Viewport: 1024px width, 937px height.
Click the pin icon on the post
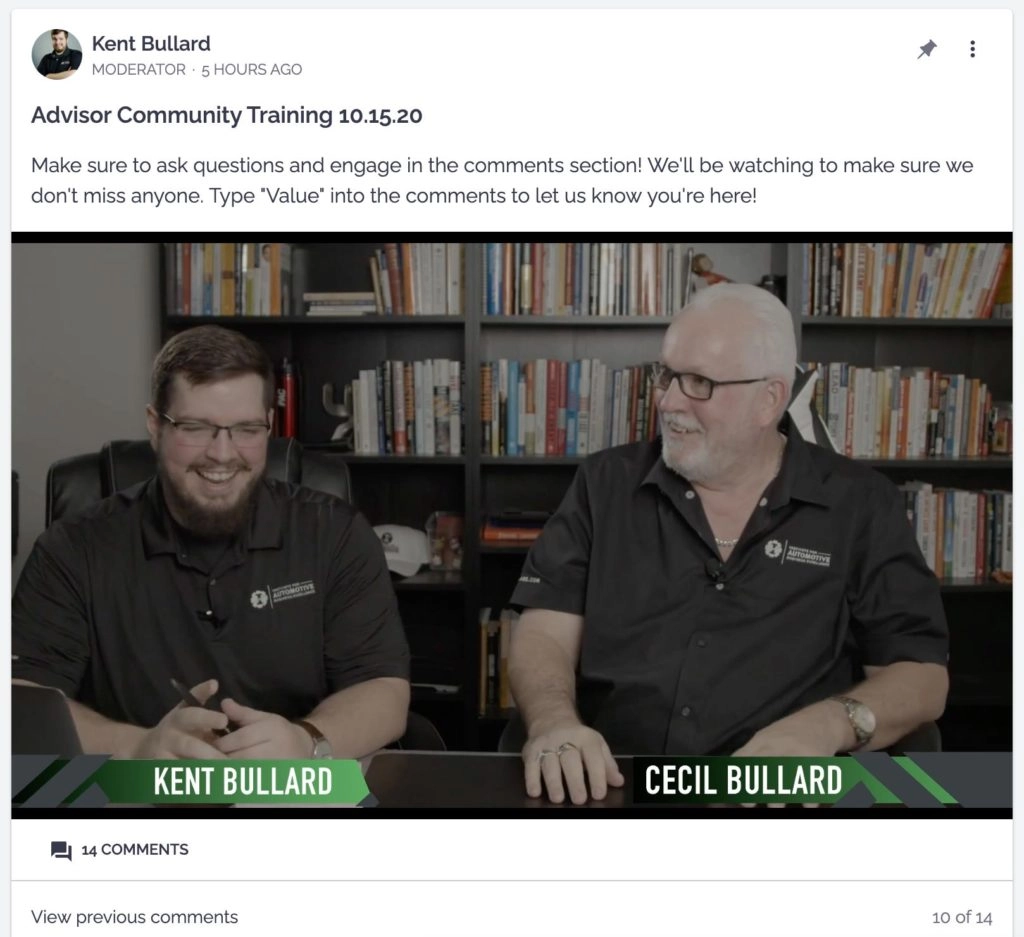(927, 49)
